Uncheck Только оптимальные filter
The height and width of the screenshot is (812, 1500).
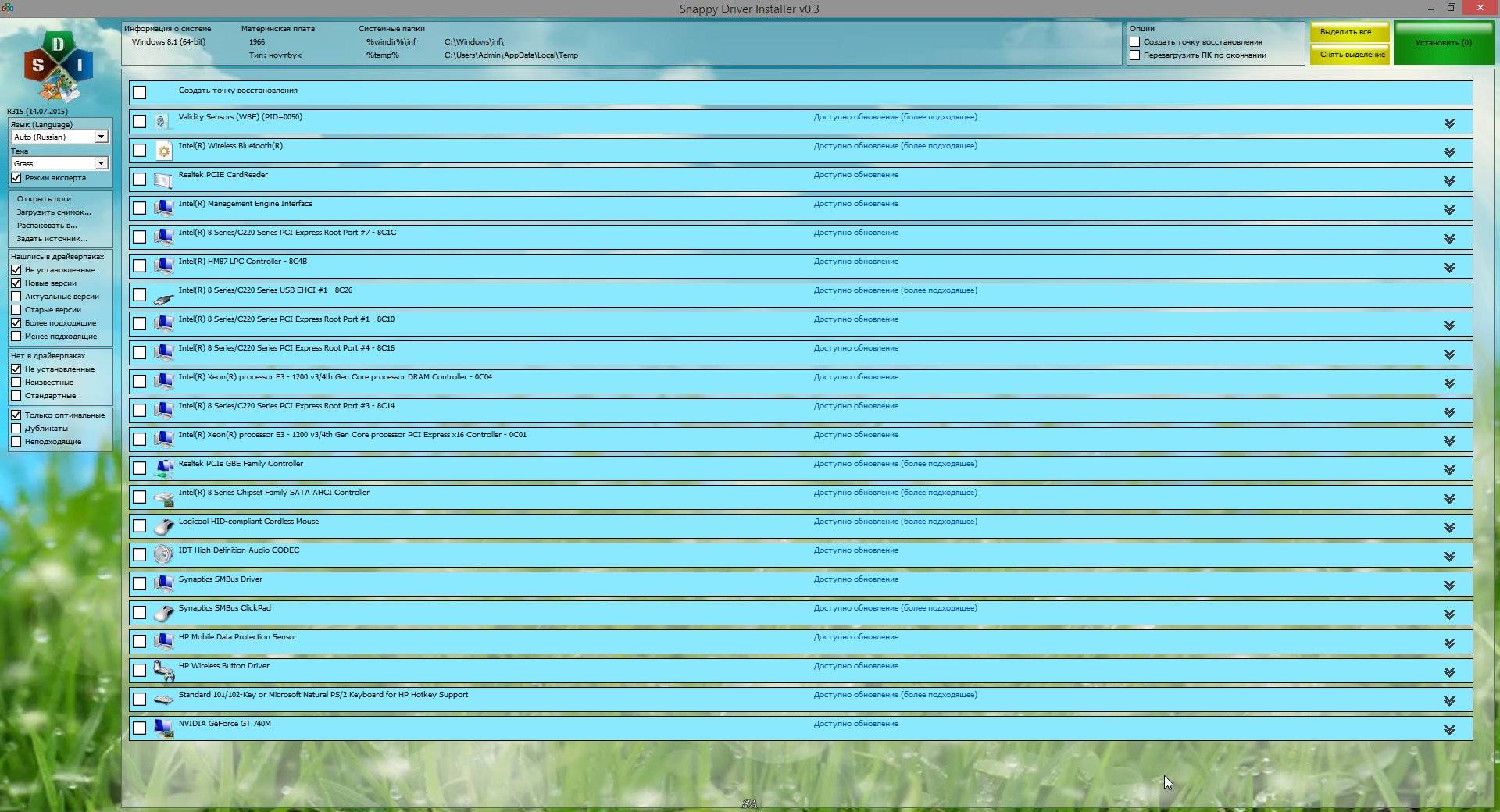tap(16, 415)
